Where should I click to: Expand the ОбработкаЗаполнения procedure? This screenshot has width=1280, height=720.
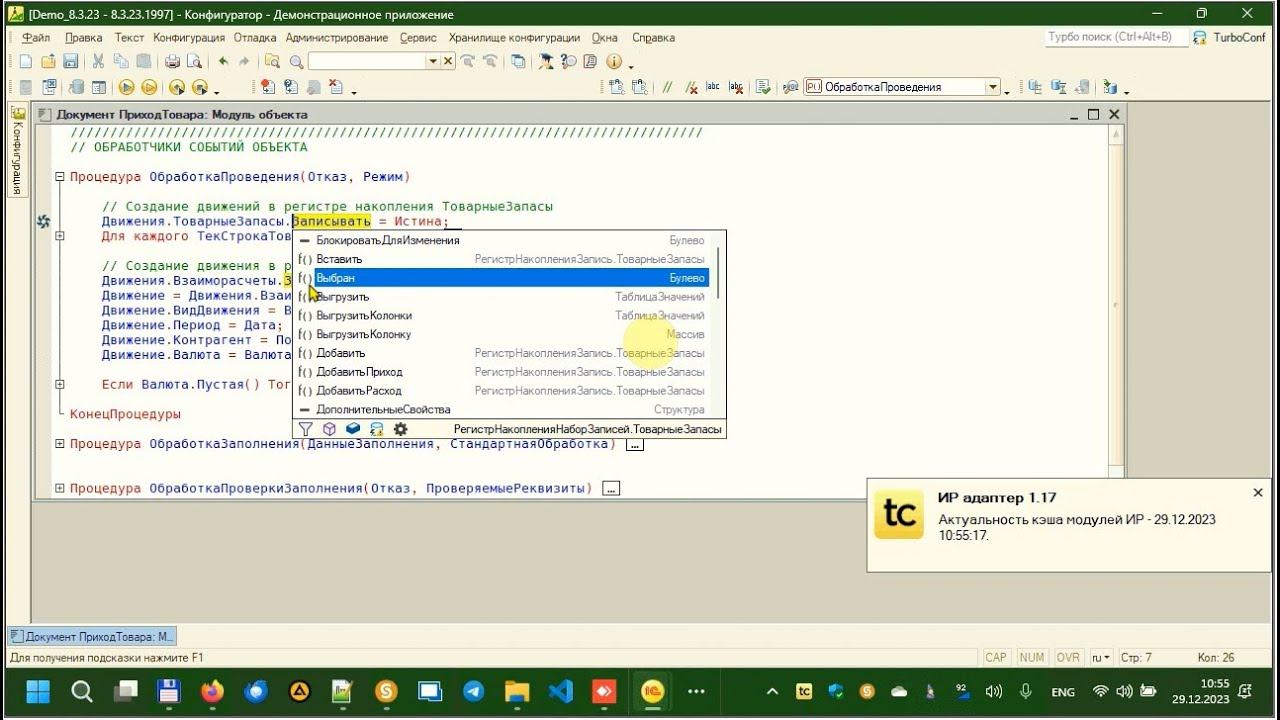point(60,444)
